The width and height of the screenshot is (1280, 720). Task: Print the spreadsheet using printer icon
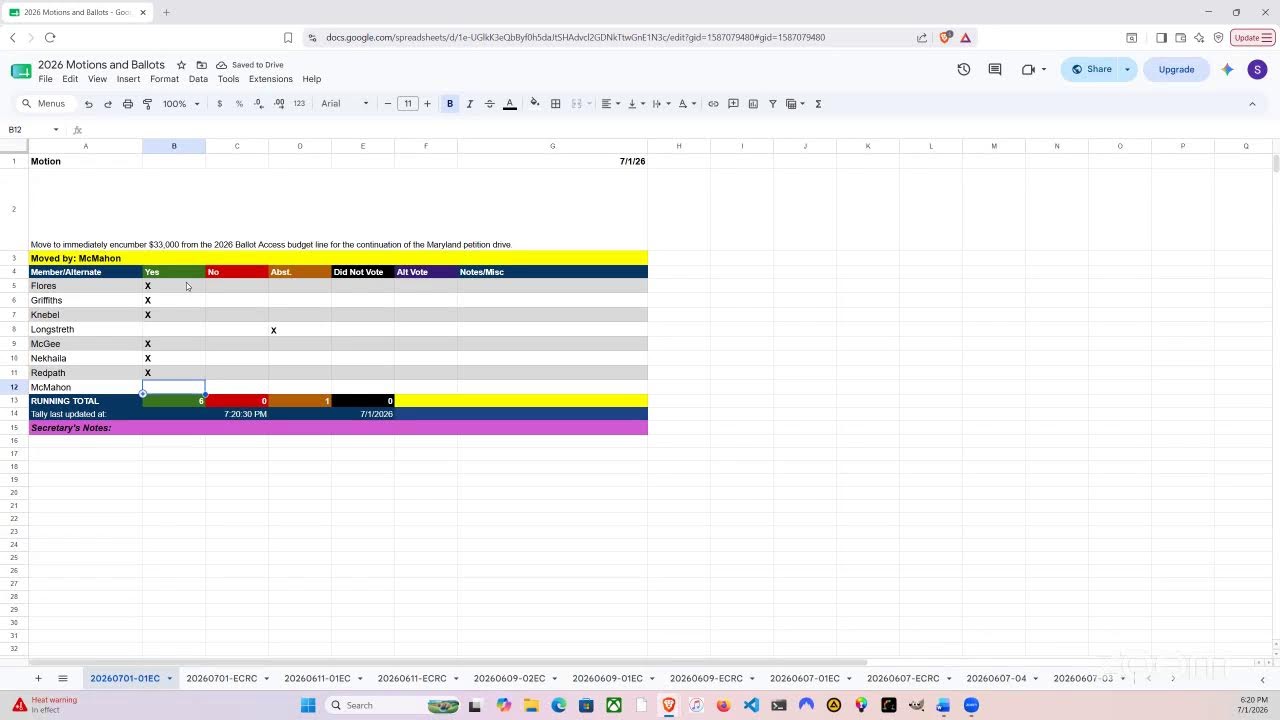pyautogui.click(x=127, y=104)
